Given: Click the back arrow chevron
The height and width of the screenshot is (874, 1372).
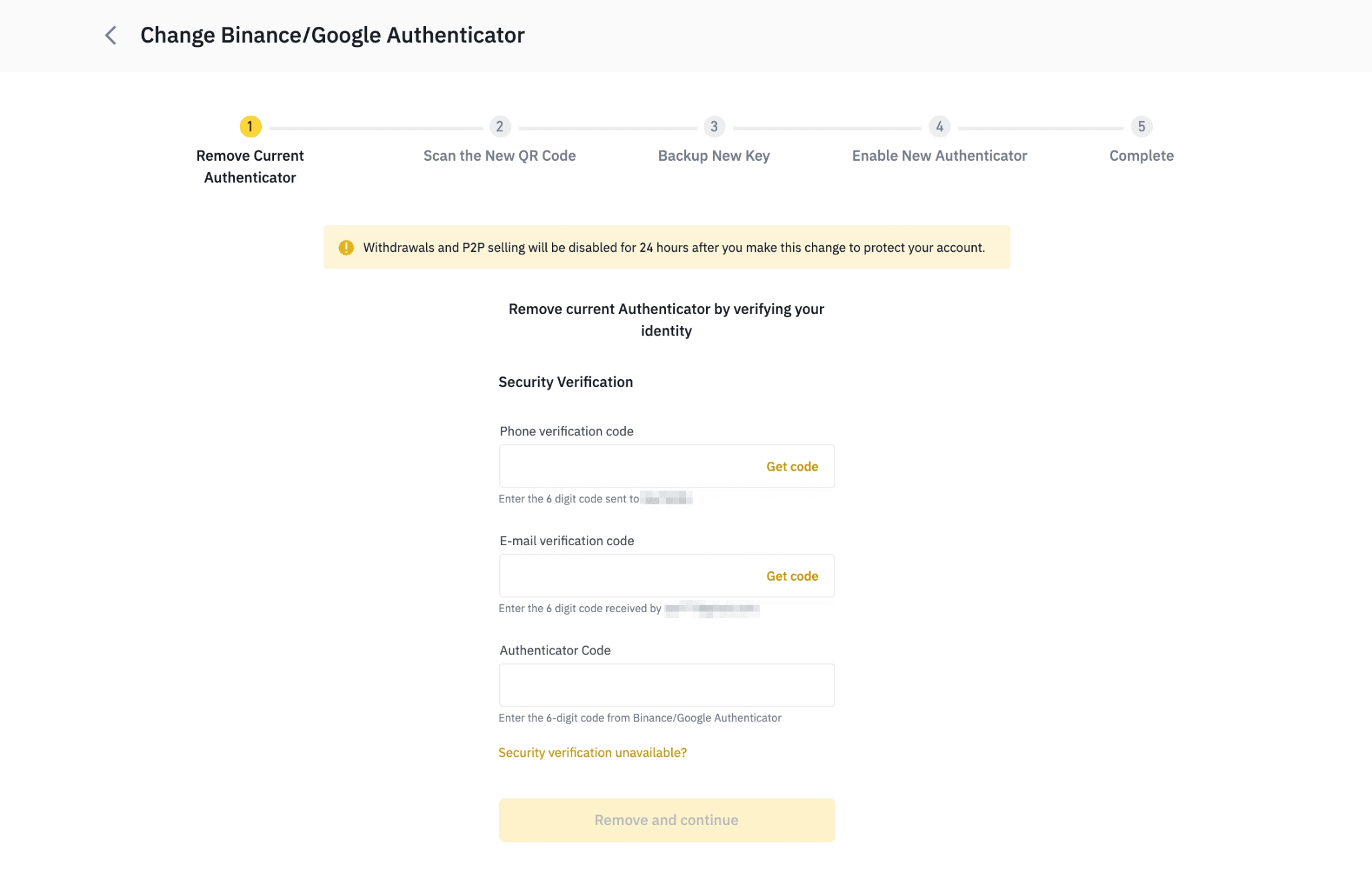Looking at the screenshot, I should [111, 35].
